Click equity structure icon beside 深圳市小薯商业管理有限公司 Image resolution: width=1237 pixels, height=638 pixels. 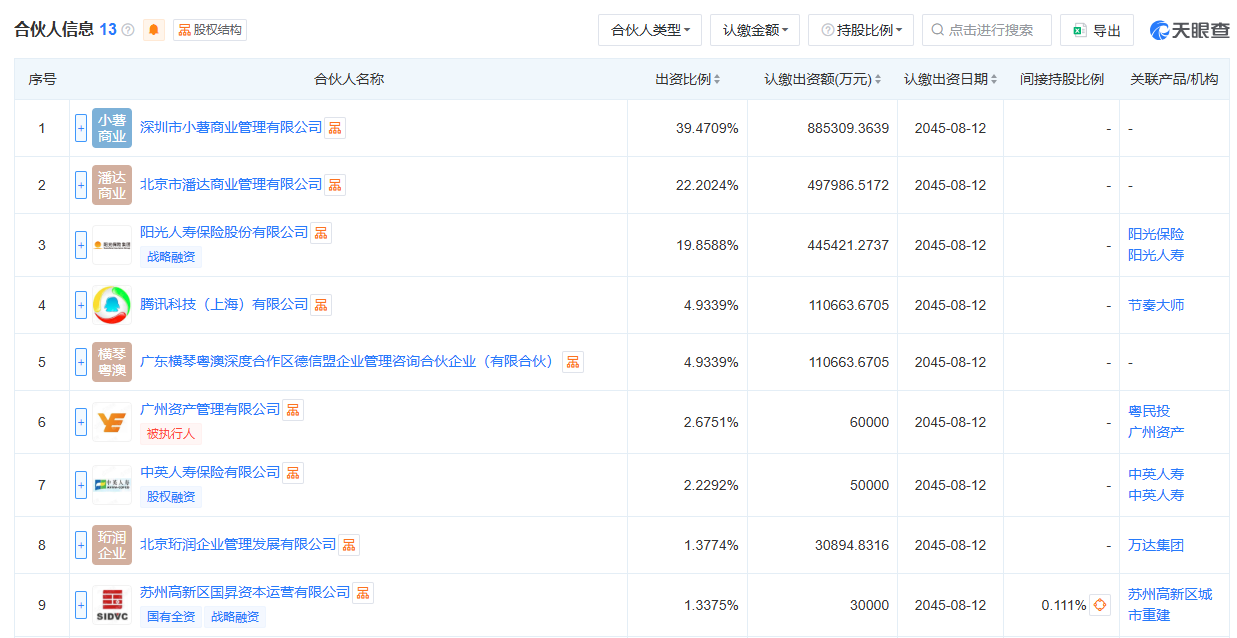(335, 128)
